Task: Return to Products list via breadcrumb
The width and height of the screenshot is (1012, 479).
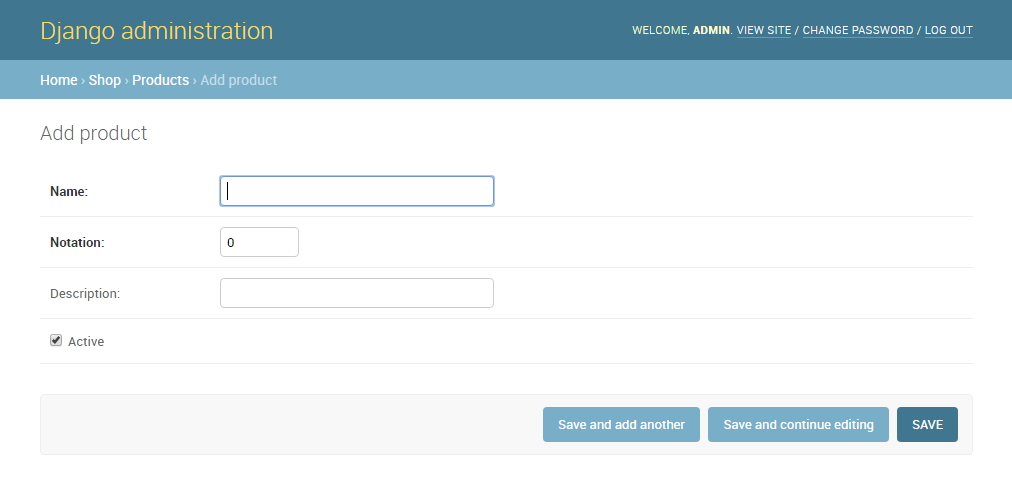Action: [160, 80]
